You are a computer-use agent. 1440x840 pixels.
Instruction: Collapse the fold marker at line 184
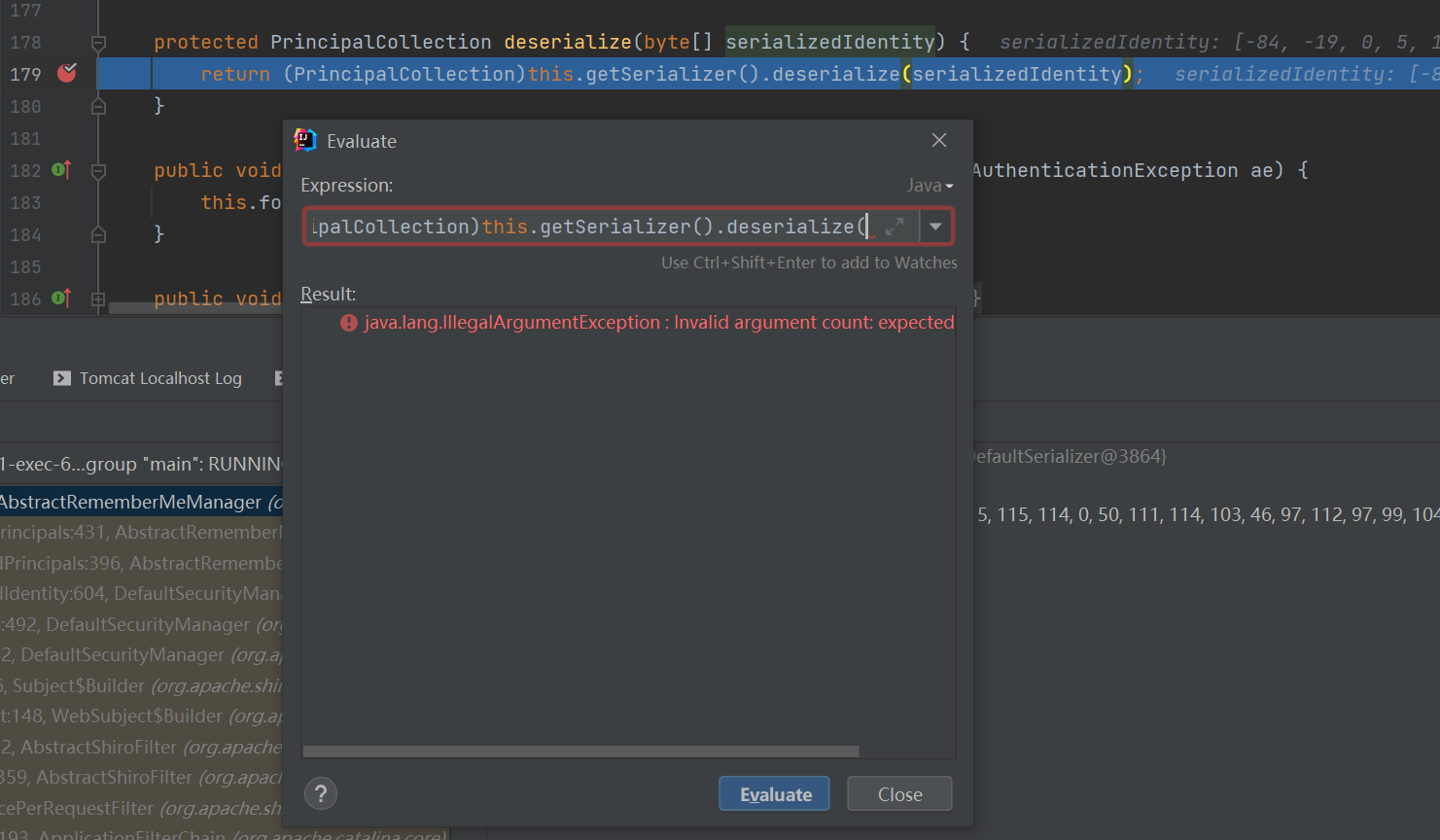coord(98,234)
